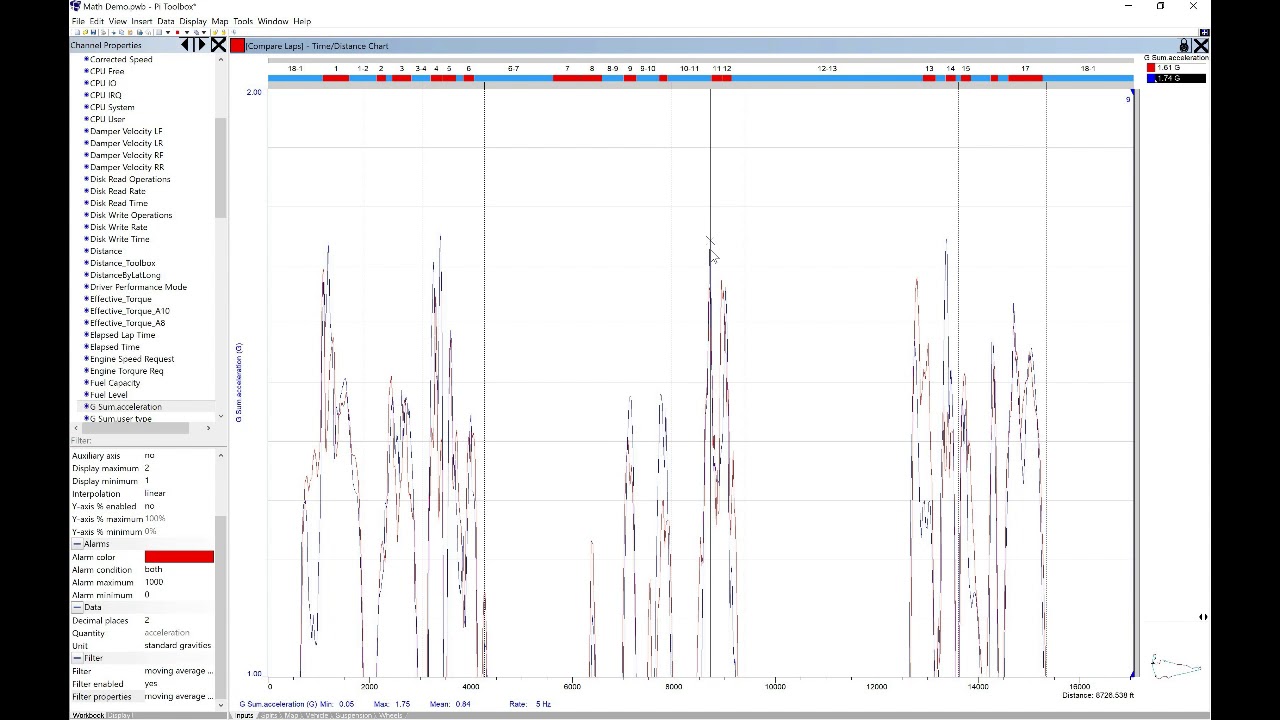Open the Tools menu
Screen dimensions: 1280x720
point(243,21)
